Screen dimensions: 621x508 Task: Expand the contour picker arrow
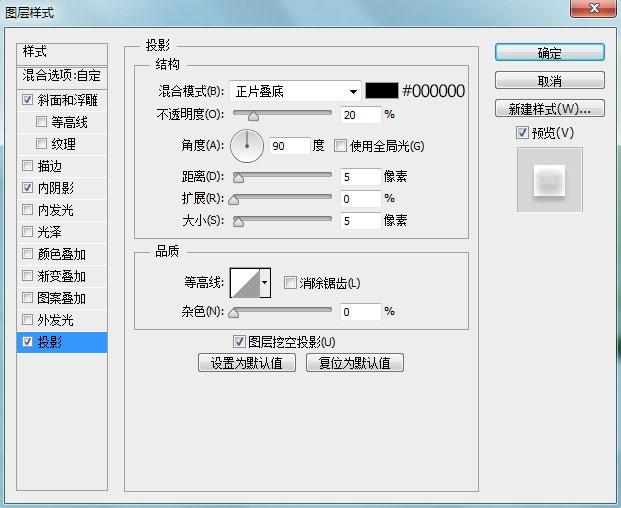coord(265,283)
